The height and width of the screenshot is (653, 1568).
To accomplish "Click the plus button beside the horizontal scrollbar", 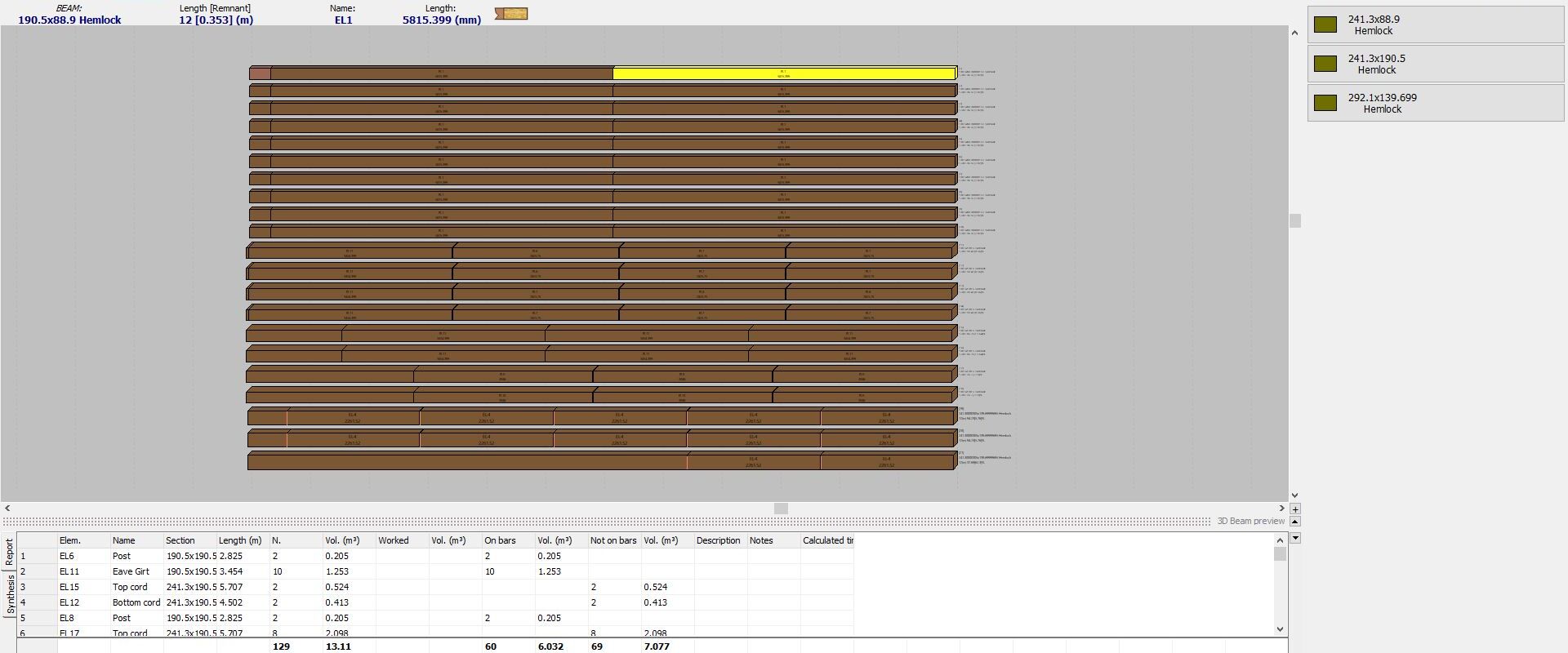I will pyautogui.click(x=1295, y=509).
